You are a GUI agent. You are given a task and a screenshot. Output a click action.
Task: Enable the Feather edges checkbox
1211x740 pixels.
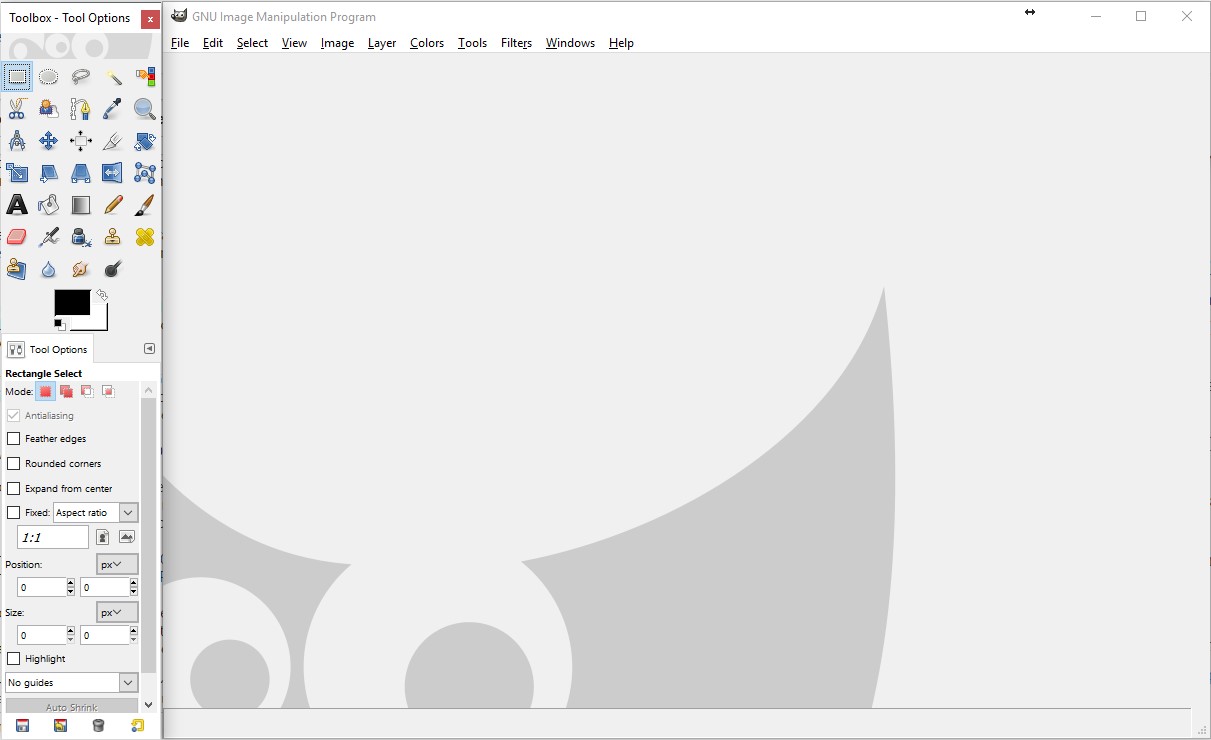(14, 439)
